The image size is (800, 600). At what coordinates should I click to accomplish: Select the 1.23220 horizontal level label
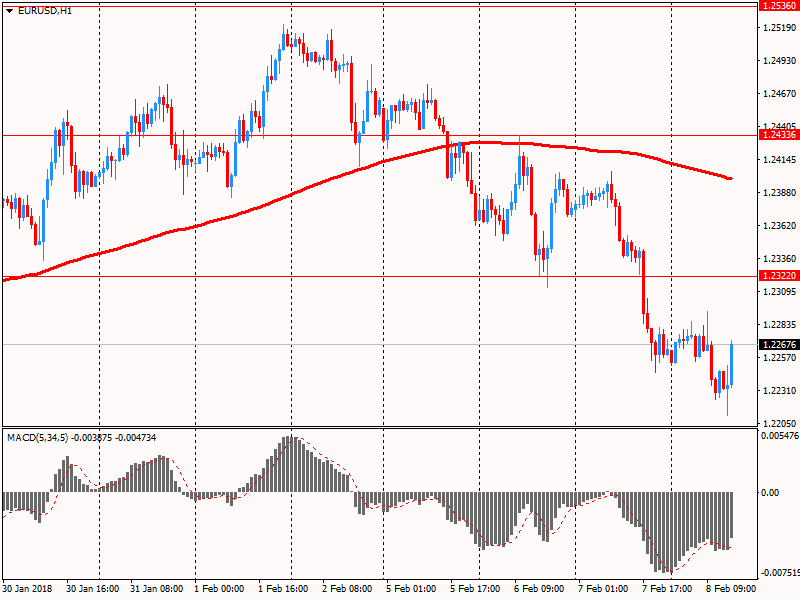pos(779,276)
